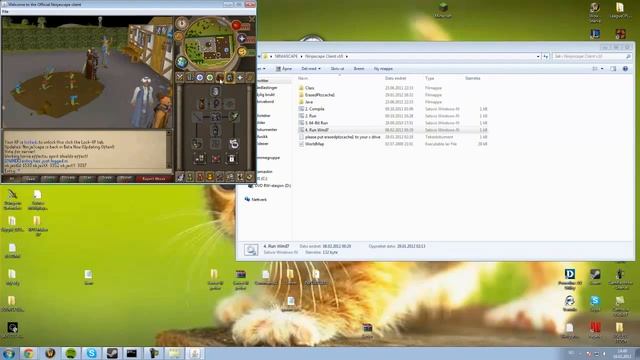
Task: Open the Stats tab in game sidebar
Action: click(190, 77)
